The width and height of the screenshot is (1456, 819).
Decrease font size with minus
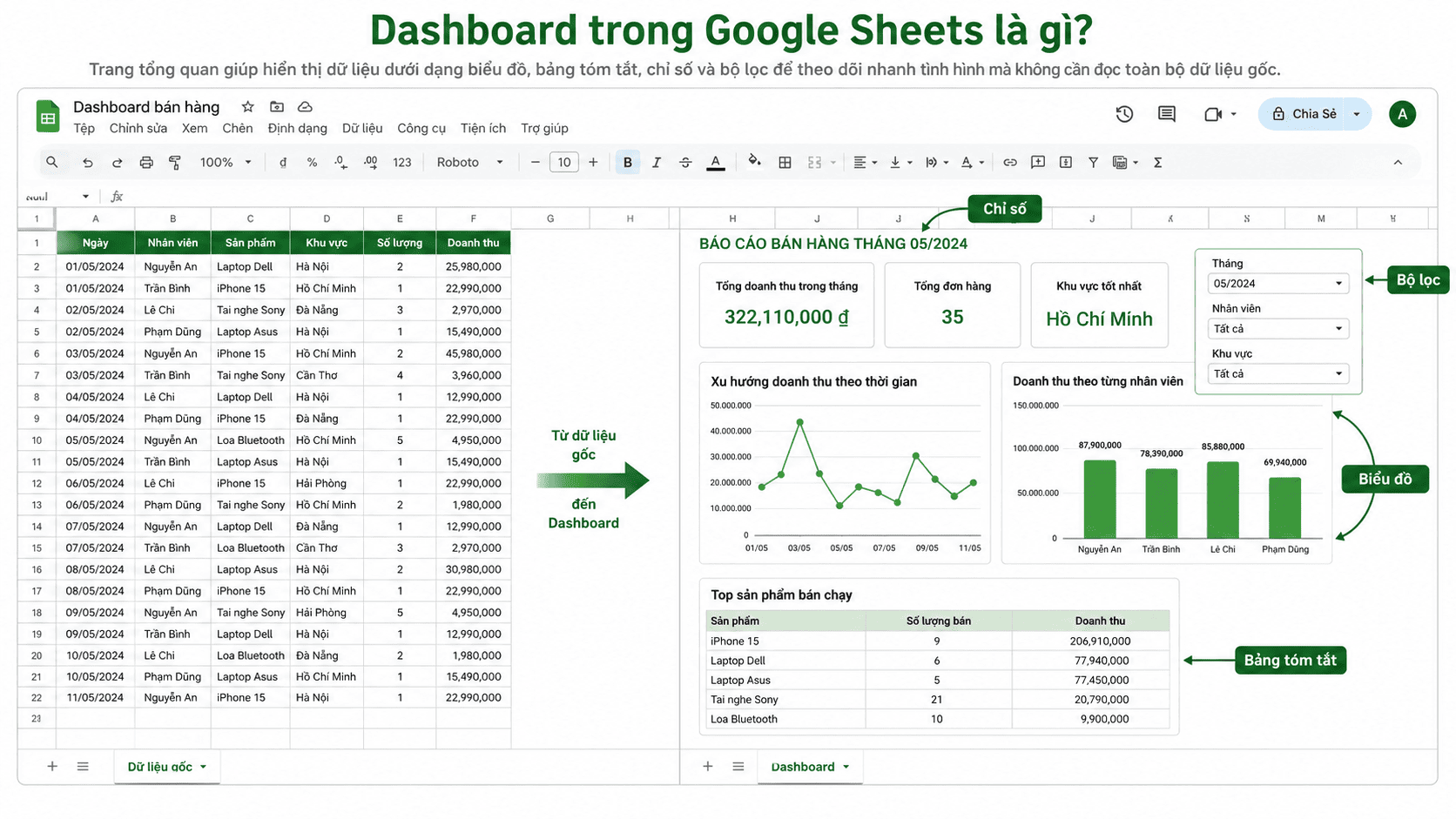tap(535, 163)
